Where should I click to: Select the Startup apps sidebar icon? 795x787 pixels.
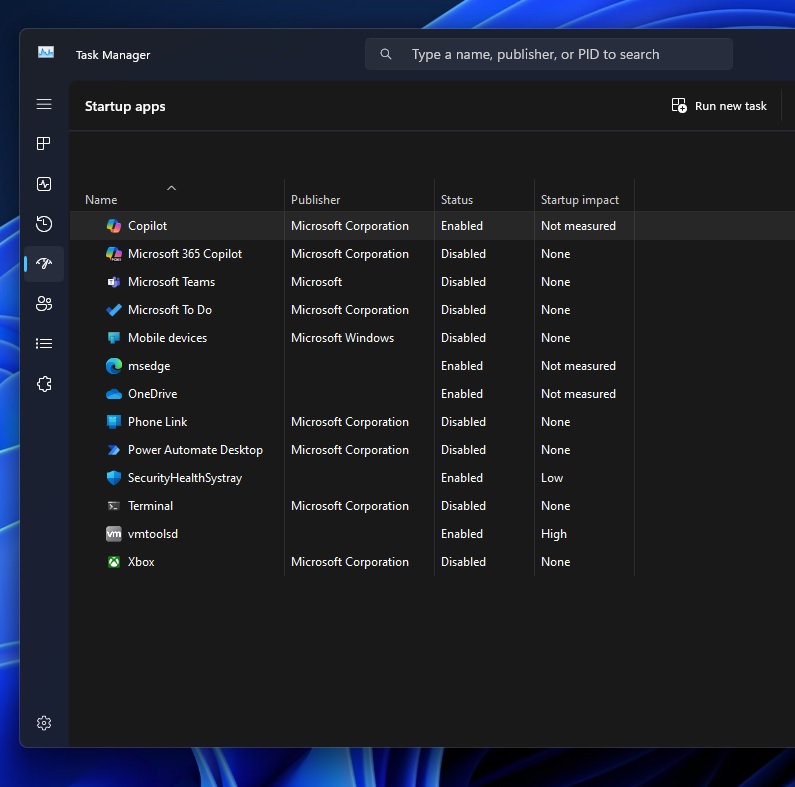[x=44, y=263]
